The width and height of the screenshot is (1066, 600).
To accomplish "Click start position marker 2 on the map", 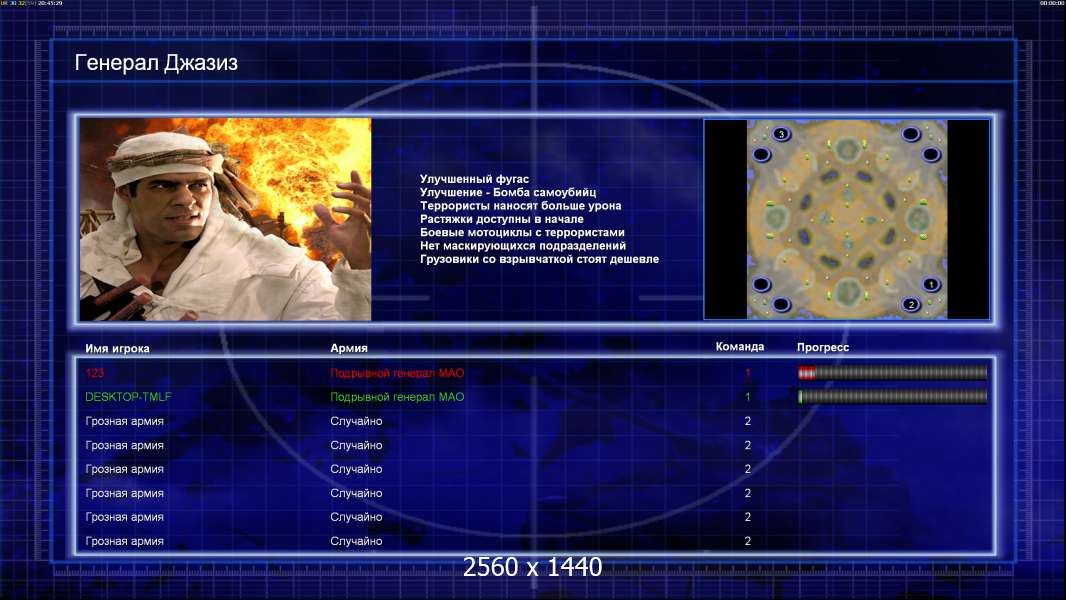I will coord(912,304).
